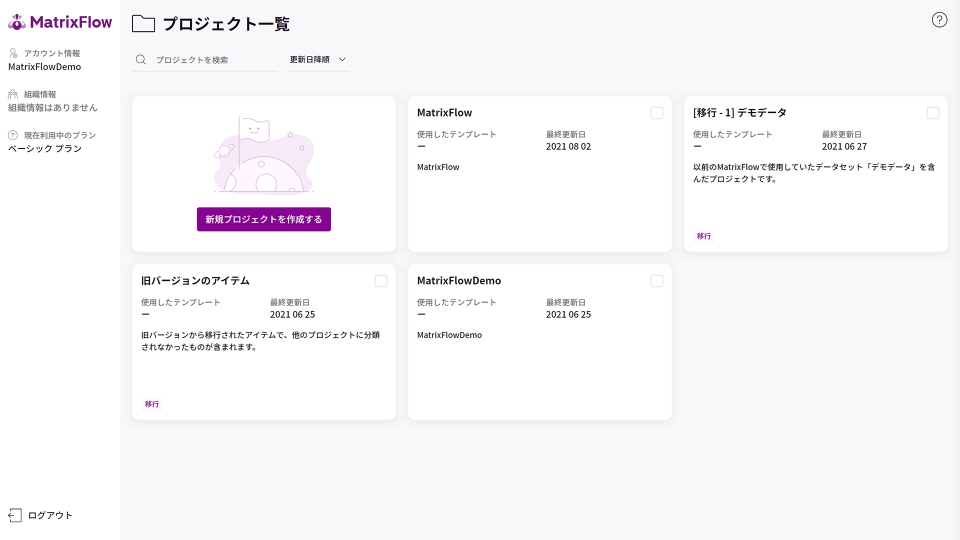Open アカウント情報 in the sidebar
Viewport: 960px width, 540px height.
[52, 53]
